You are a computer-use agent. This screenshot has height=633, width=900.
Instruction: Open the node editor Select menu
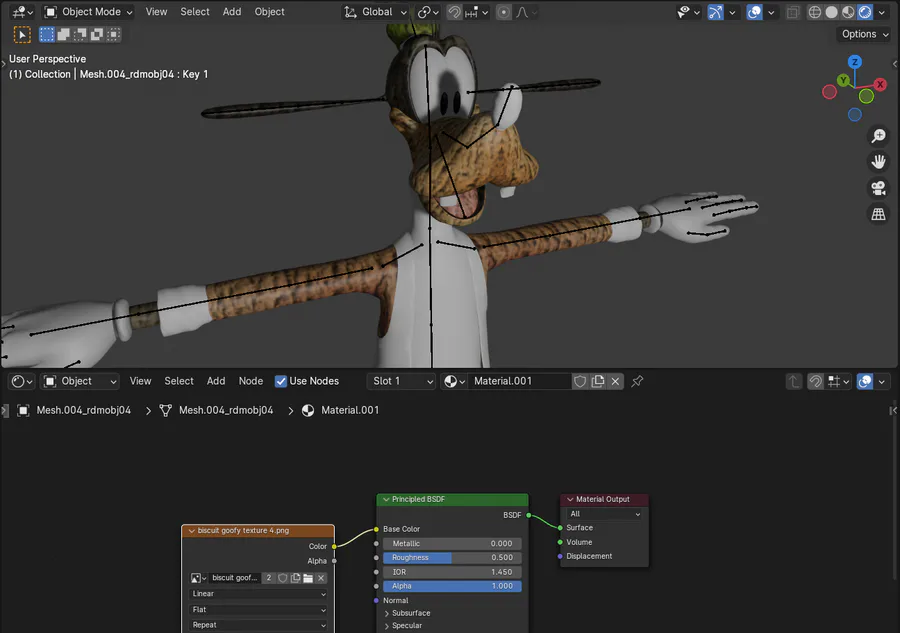179,381
